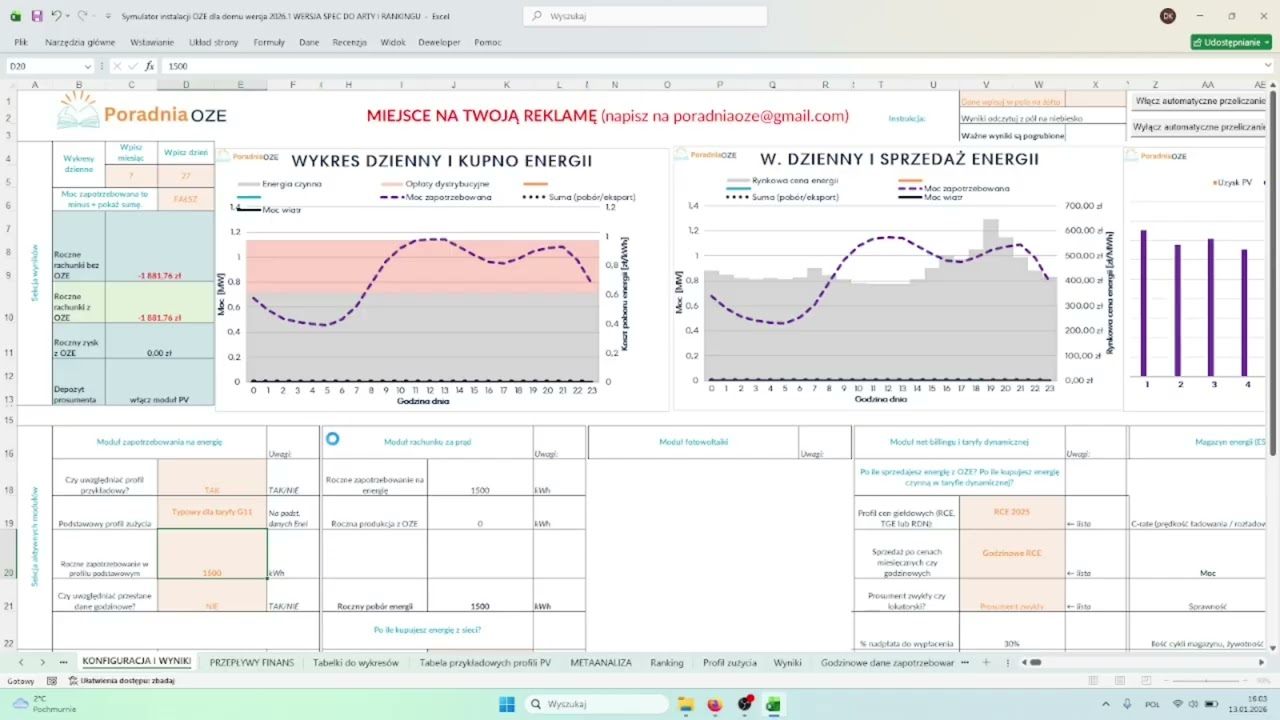This screenshot has height=720, width=1280.
Task: Click the Wyłącz automatyczne przeliczanie button
Action: 1200,127
